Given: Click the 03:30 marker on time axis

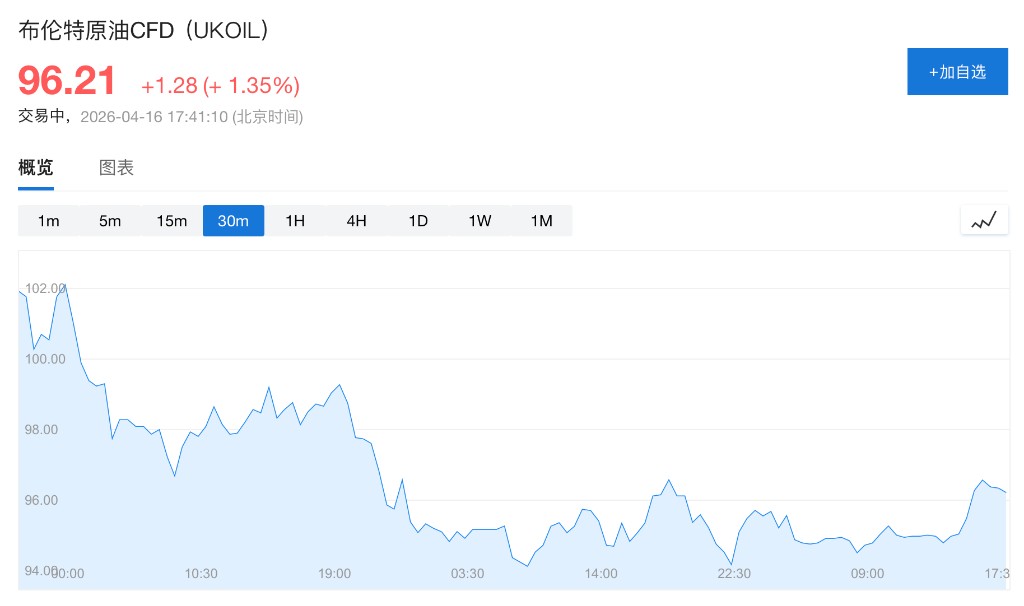Looking at the screenshot, I should (x=468, y=574).
